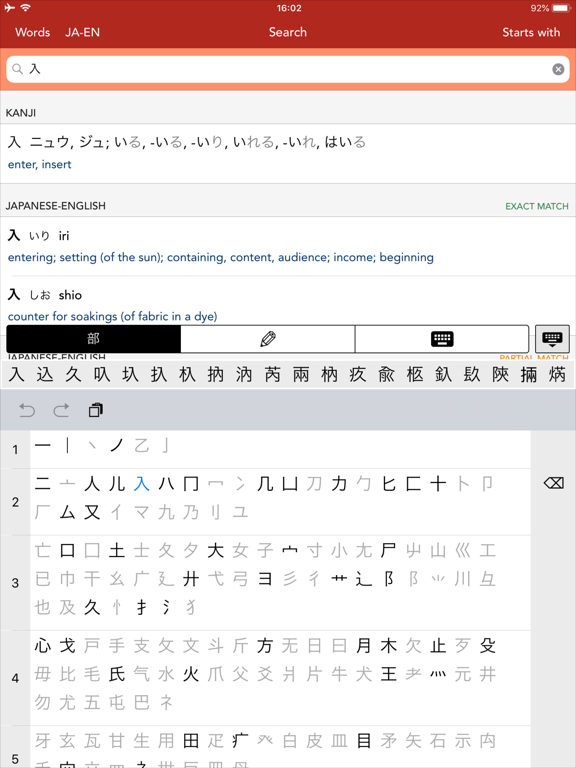Clear the search field with X icon
Viewport: 576px width, 768px height.
558,69
